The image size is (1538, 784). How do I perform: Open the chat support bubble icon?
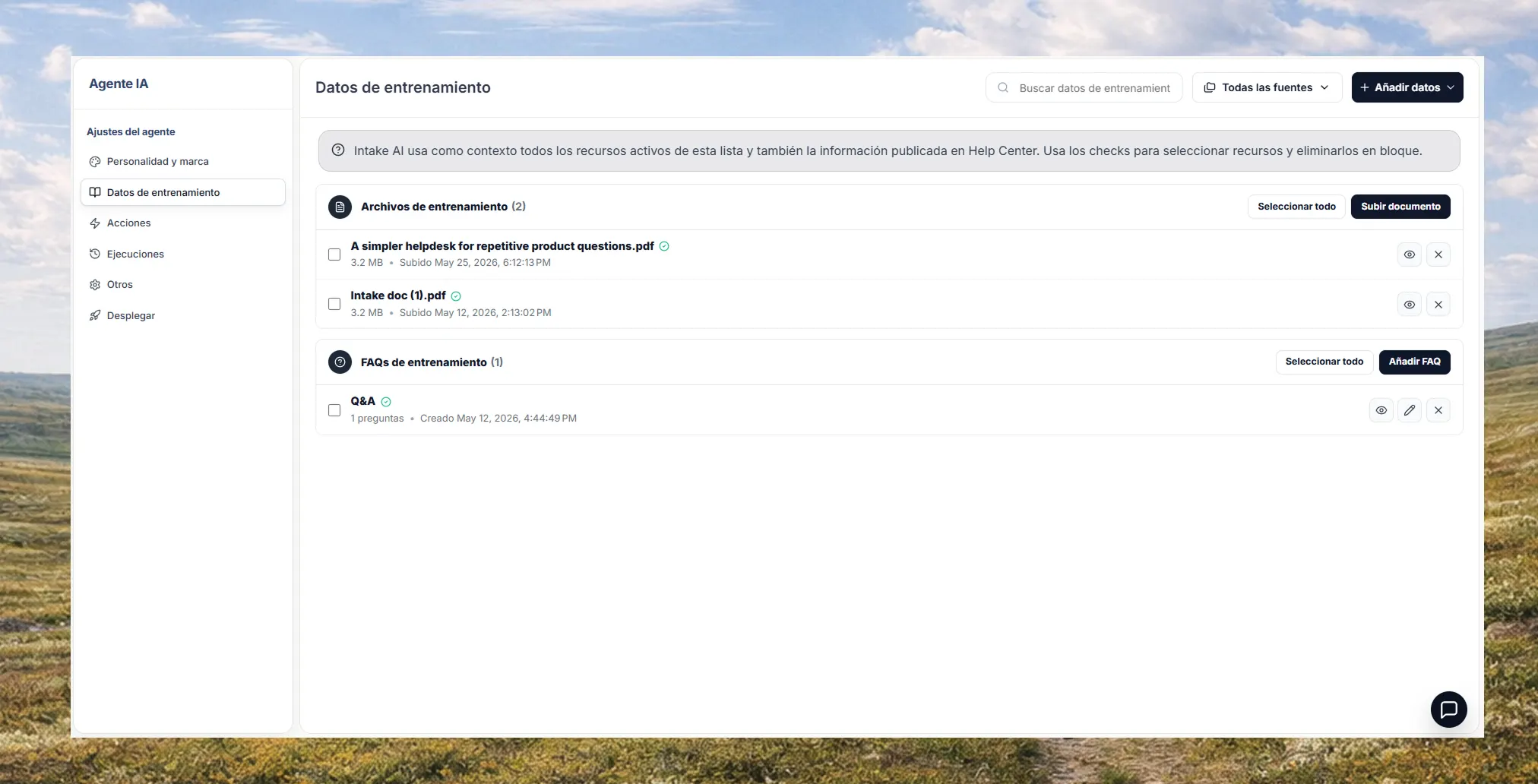[1448, 710]
